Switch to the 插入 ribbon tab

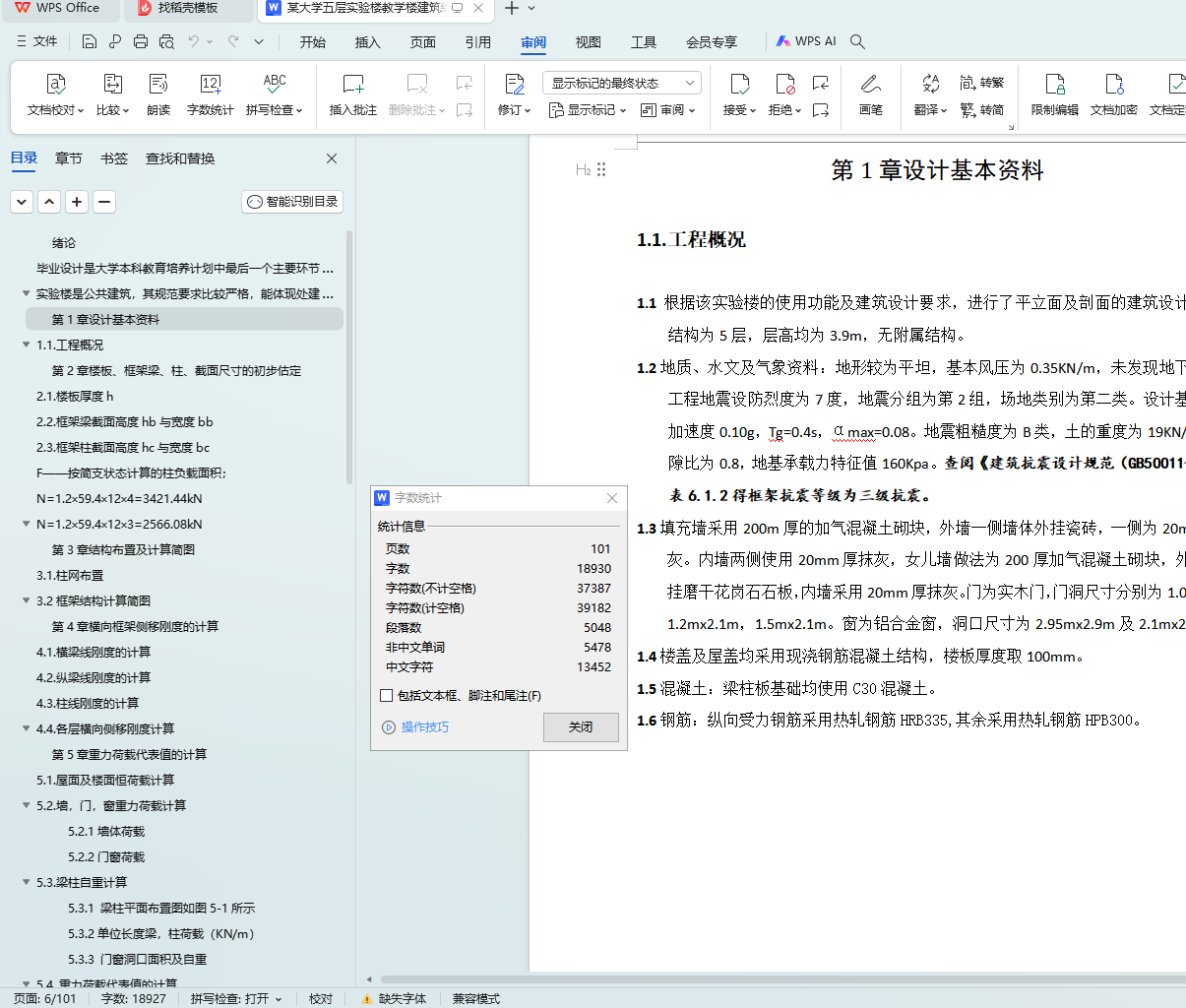(368, 41)
